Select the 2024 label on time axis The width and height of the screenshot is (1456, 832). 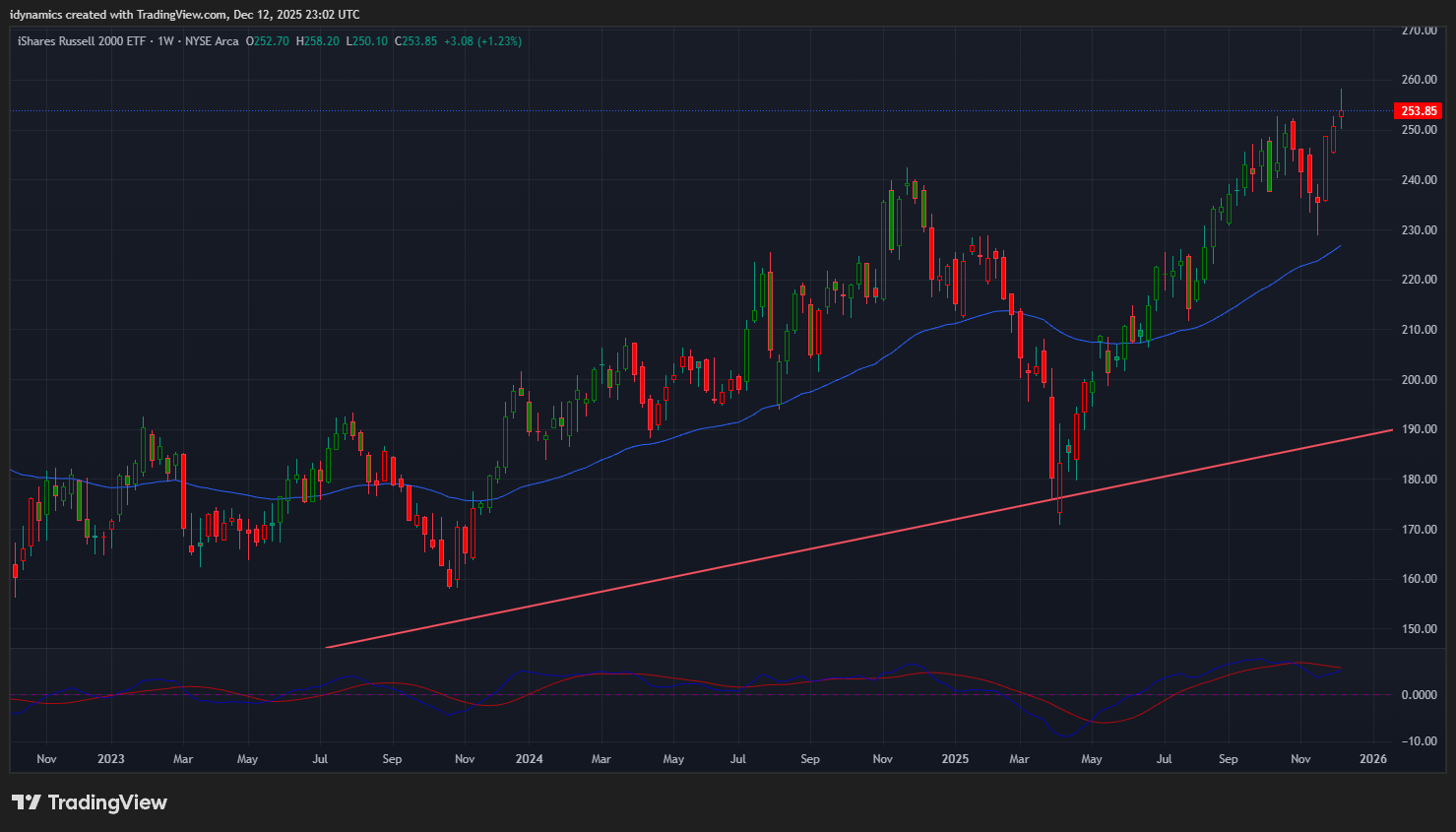(529, 759)
